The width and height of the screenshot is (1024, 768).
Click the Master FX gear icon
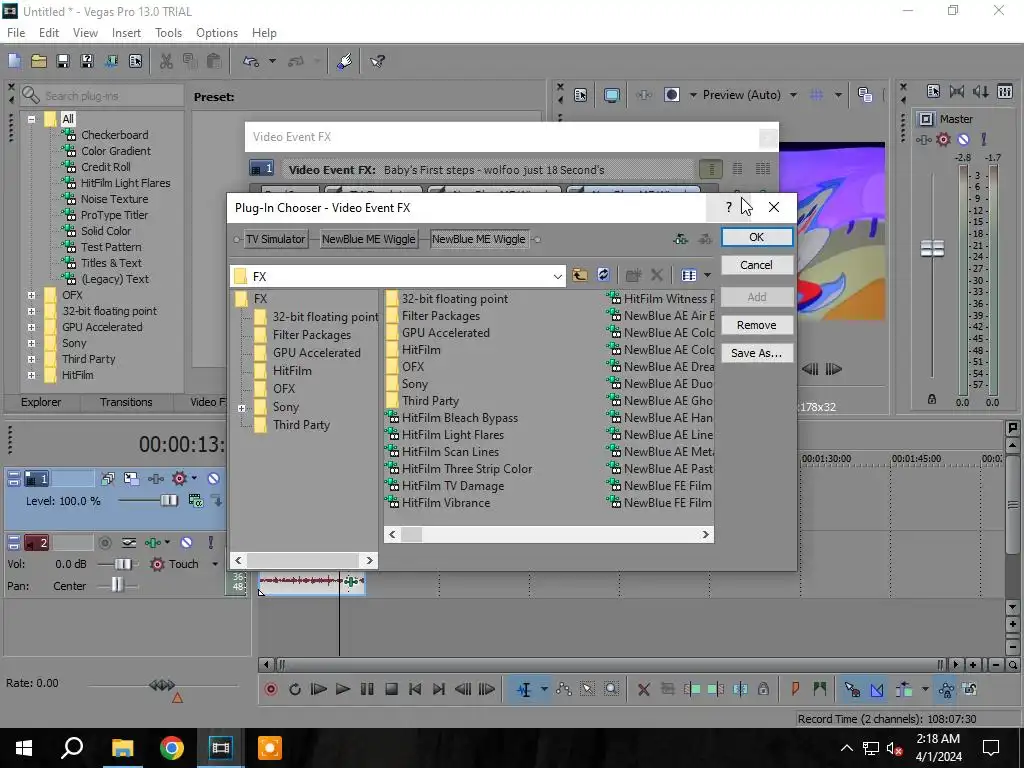(943, 139)
